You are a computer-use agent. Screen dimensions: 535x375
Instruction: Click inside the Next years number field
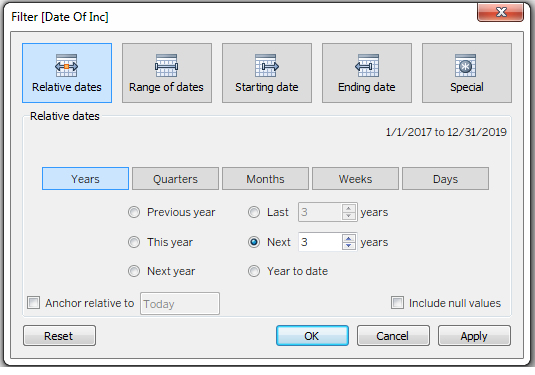(x=320, y=242)
